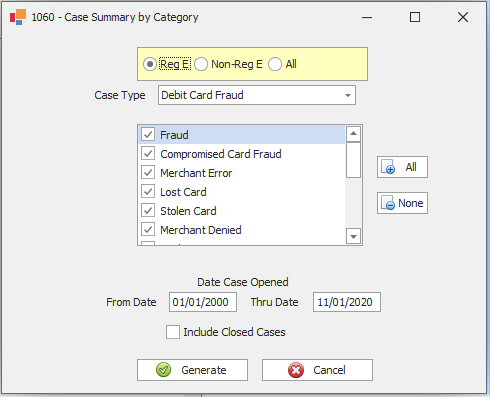Click the Stolen Card list text
Image resolution: width=490 pixels, height=397 pixels.
tap(188, 211)
